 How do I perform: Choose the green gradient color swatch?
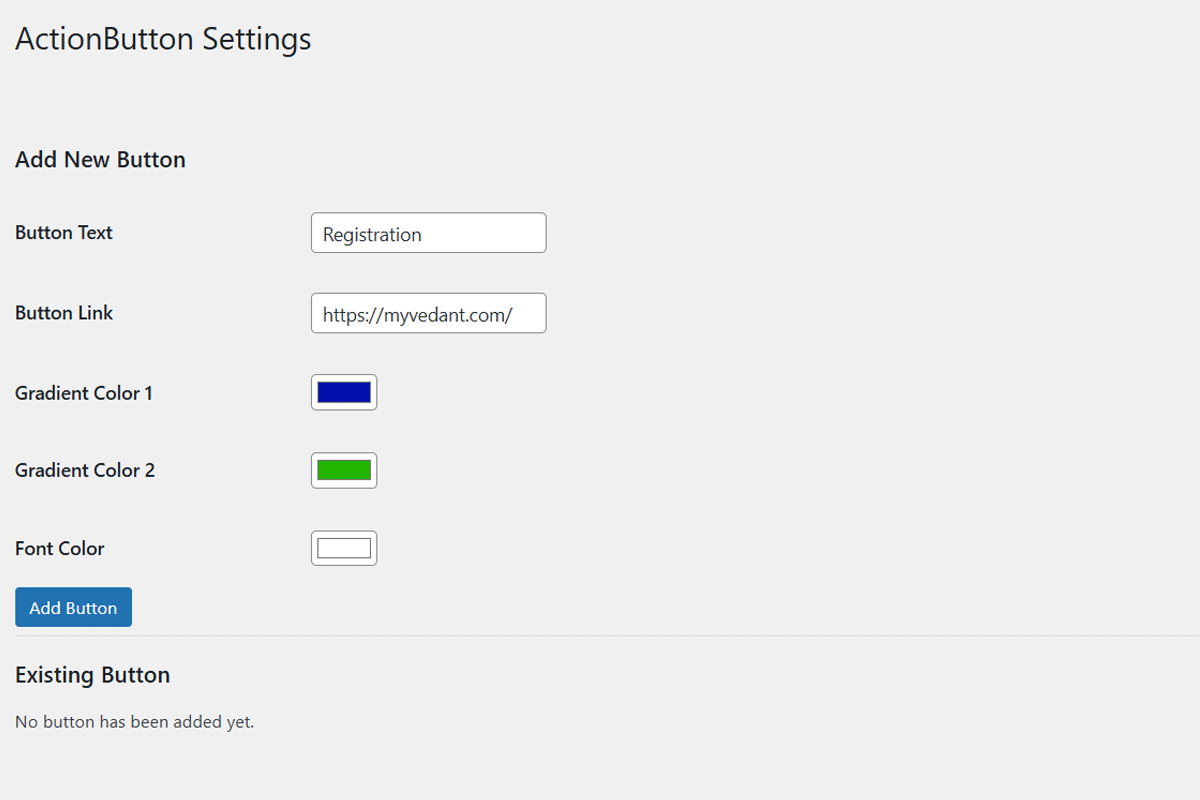(x=344, y=470)
